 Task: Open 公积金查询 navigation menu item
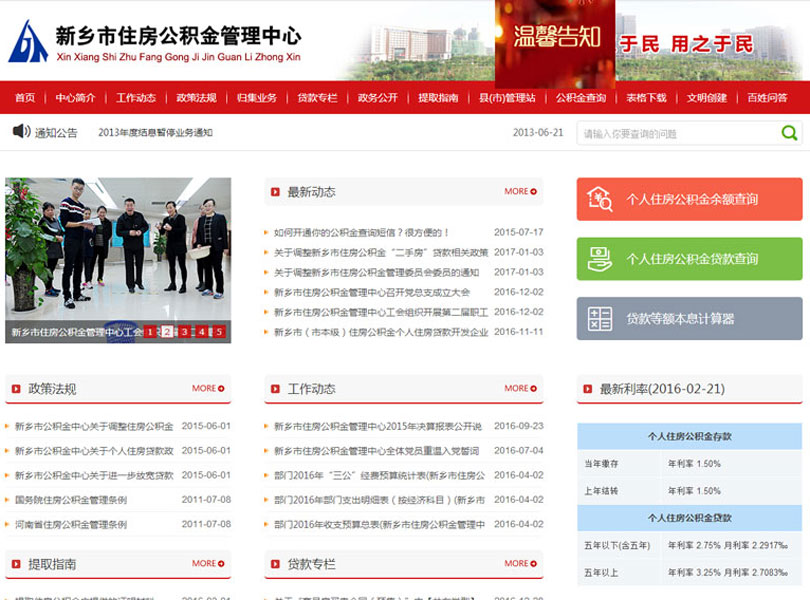click(581, 98)
